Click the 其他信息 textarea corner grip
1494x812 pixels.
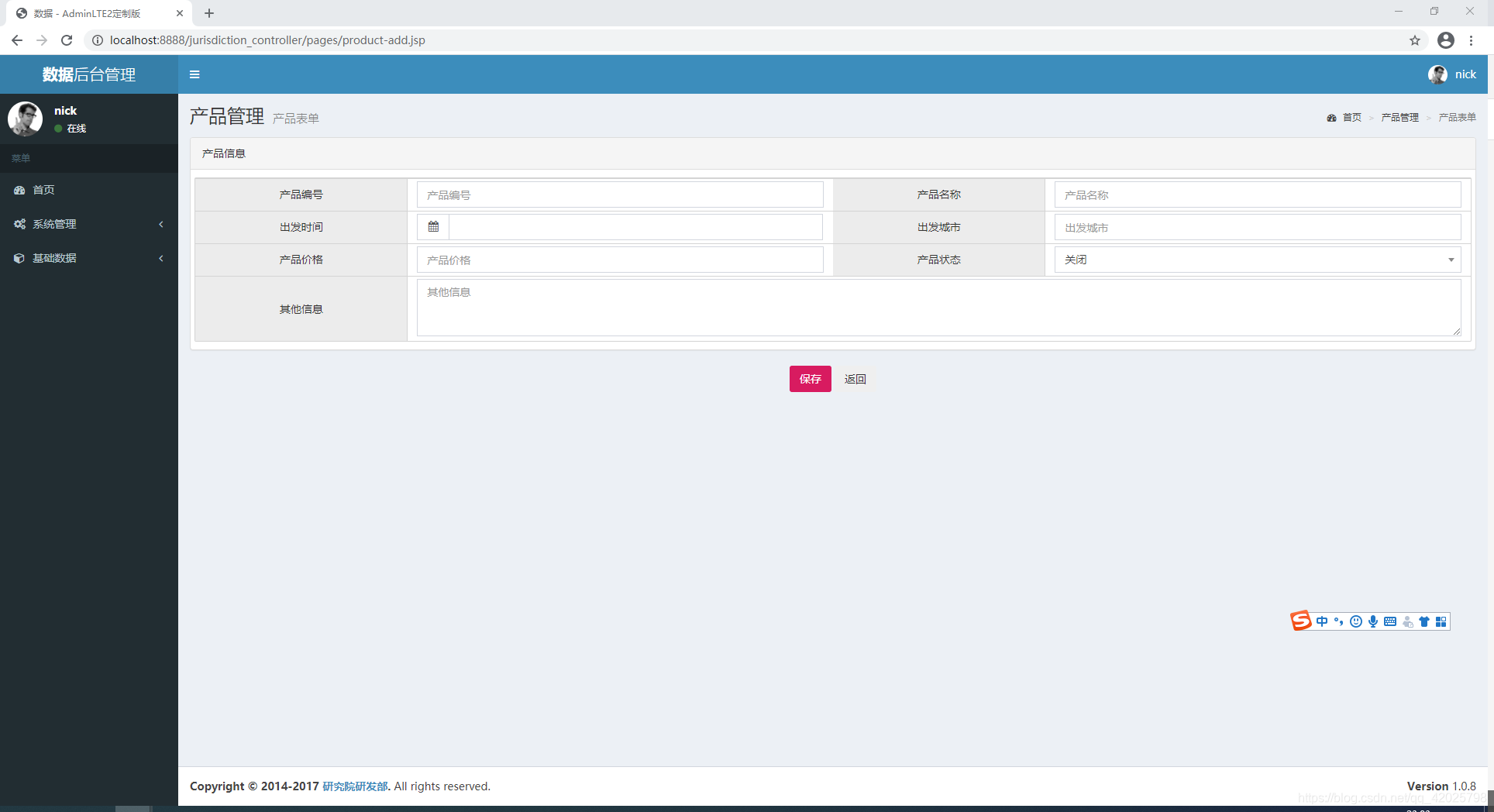click(1457, 332)
